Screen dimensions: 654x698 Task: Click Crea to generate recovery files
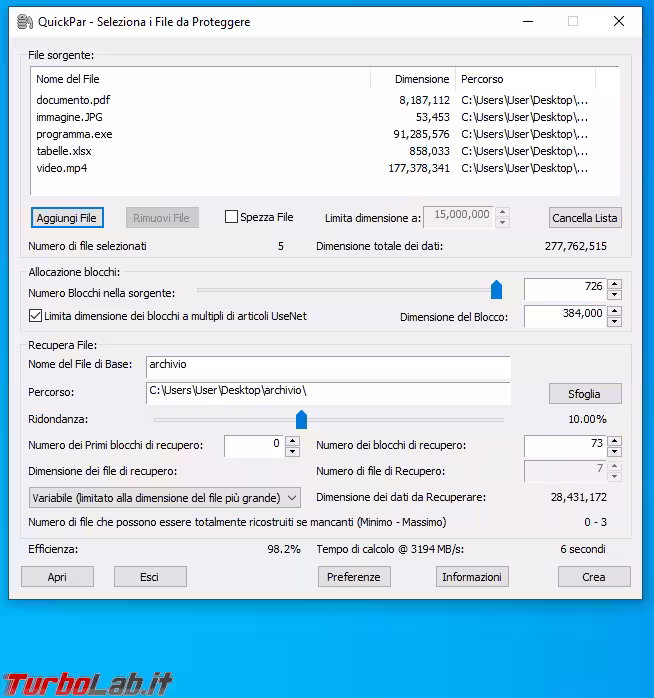[x=594, y=577]
